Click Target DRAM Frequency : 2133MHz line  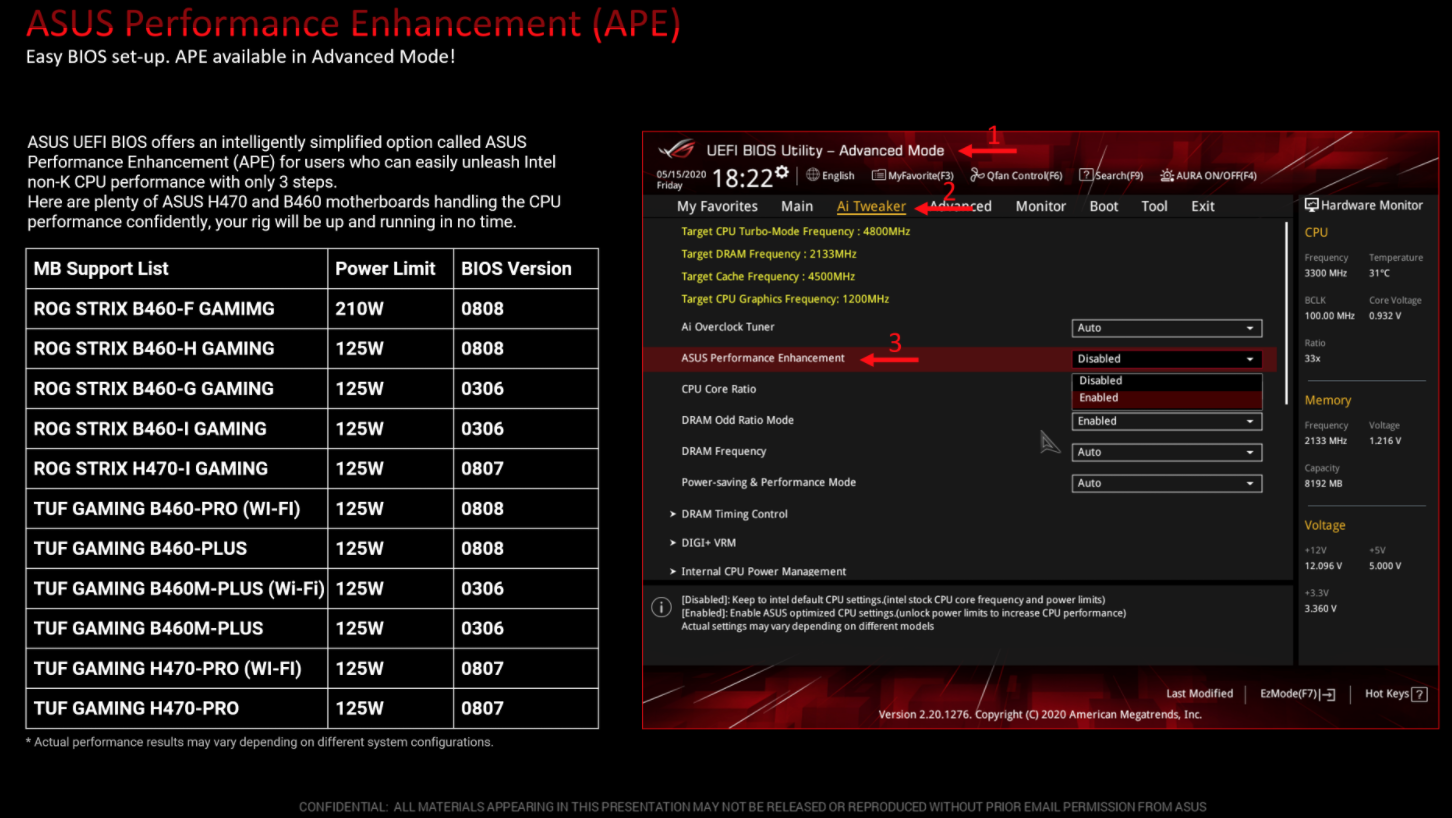point(769,254)
